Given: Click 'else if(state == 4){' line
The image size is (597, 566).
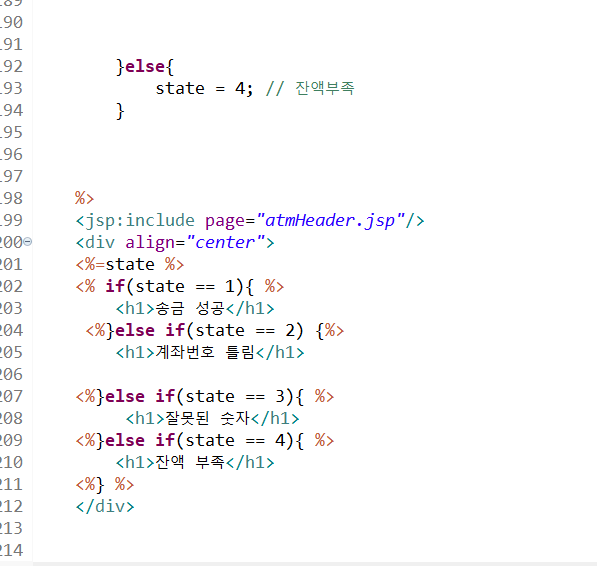Looking at the screenshot, I should pyautogui.click(x=205, y=440).
